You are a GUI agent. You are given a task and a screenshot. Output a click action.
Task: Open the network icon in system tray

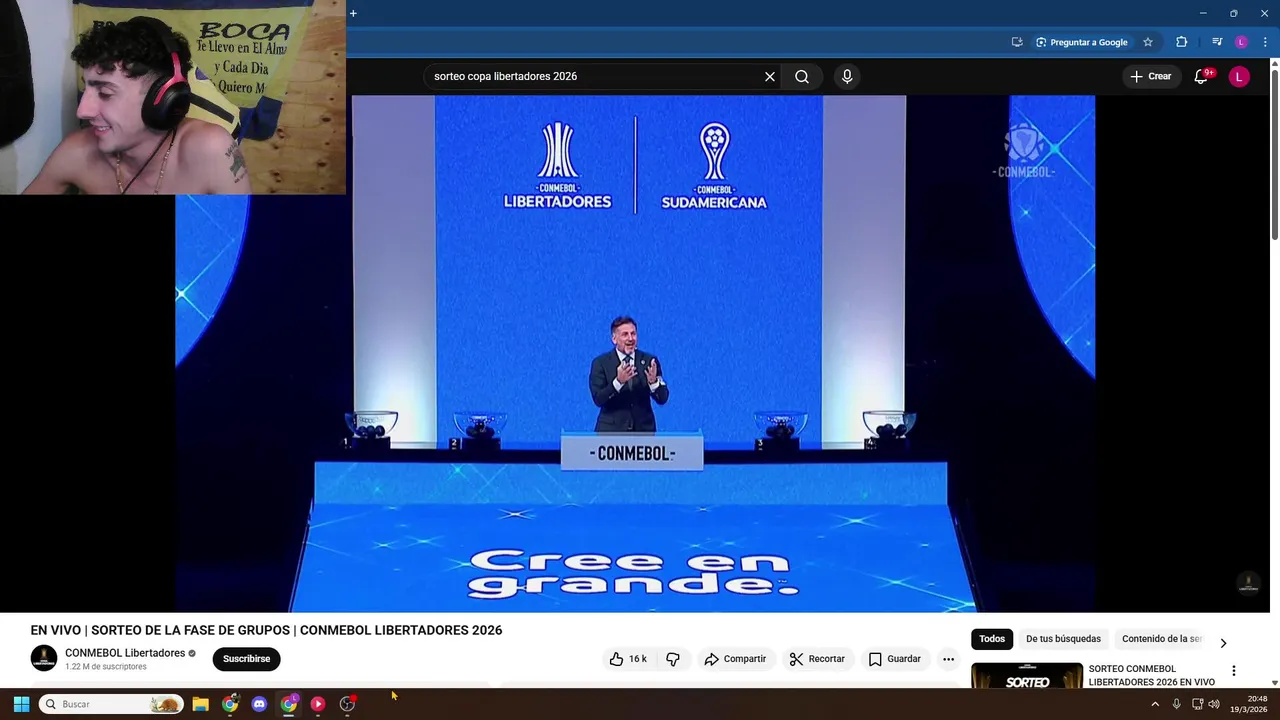click(x=1197, y=704)
